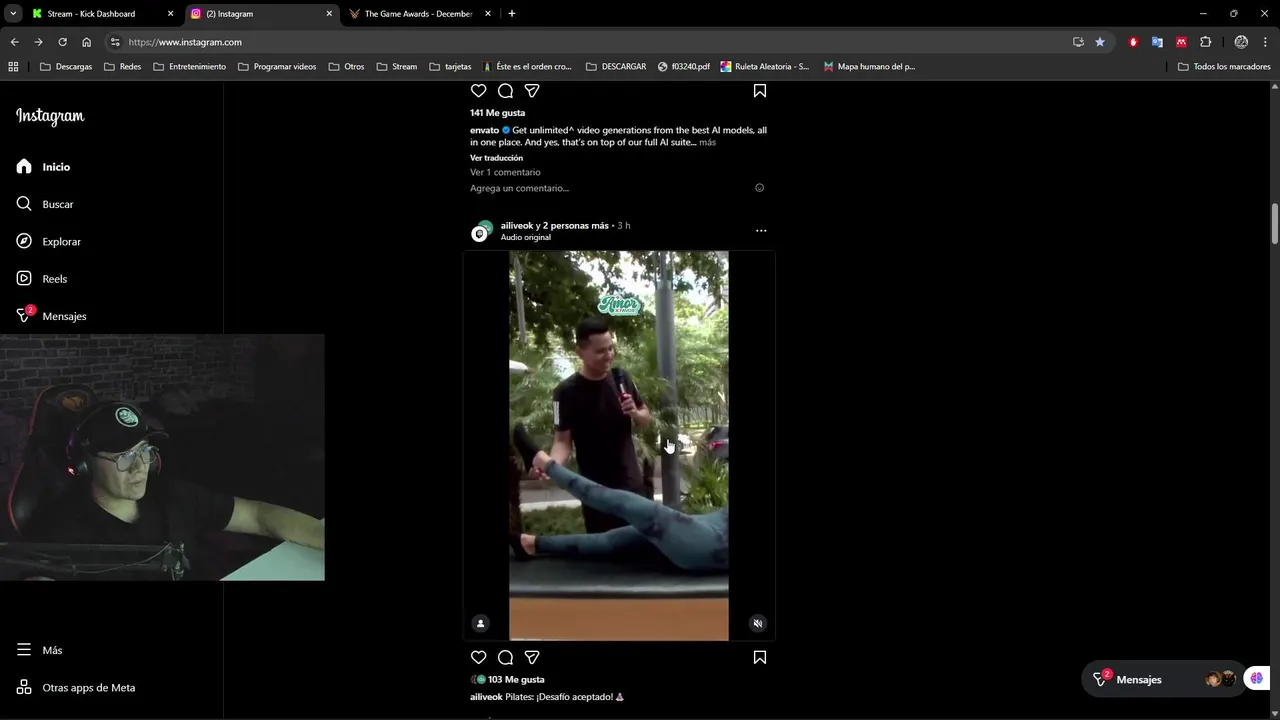
Task: Open the three-dot options for ailiveok post
Action: click(x=761, y=230)
